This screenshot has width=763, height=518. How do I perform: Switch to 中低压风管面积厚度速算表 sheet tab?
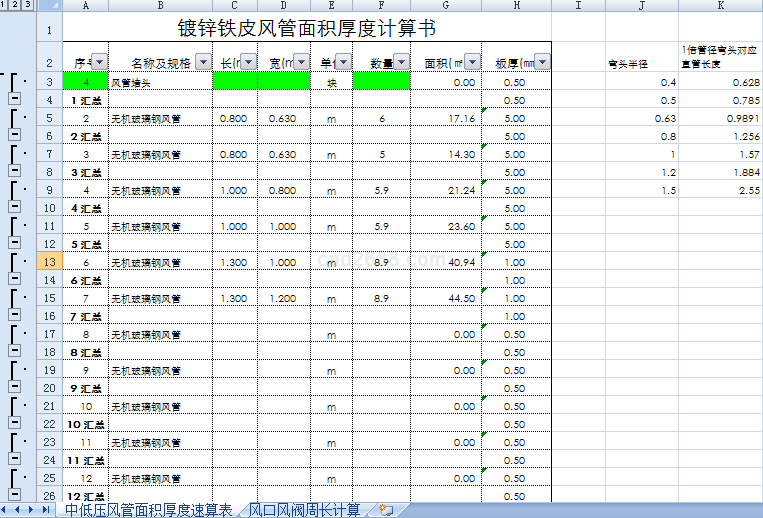pos(149,510)
